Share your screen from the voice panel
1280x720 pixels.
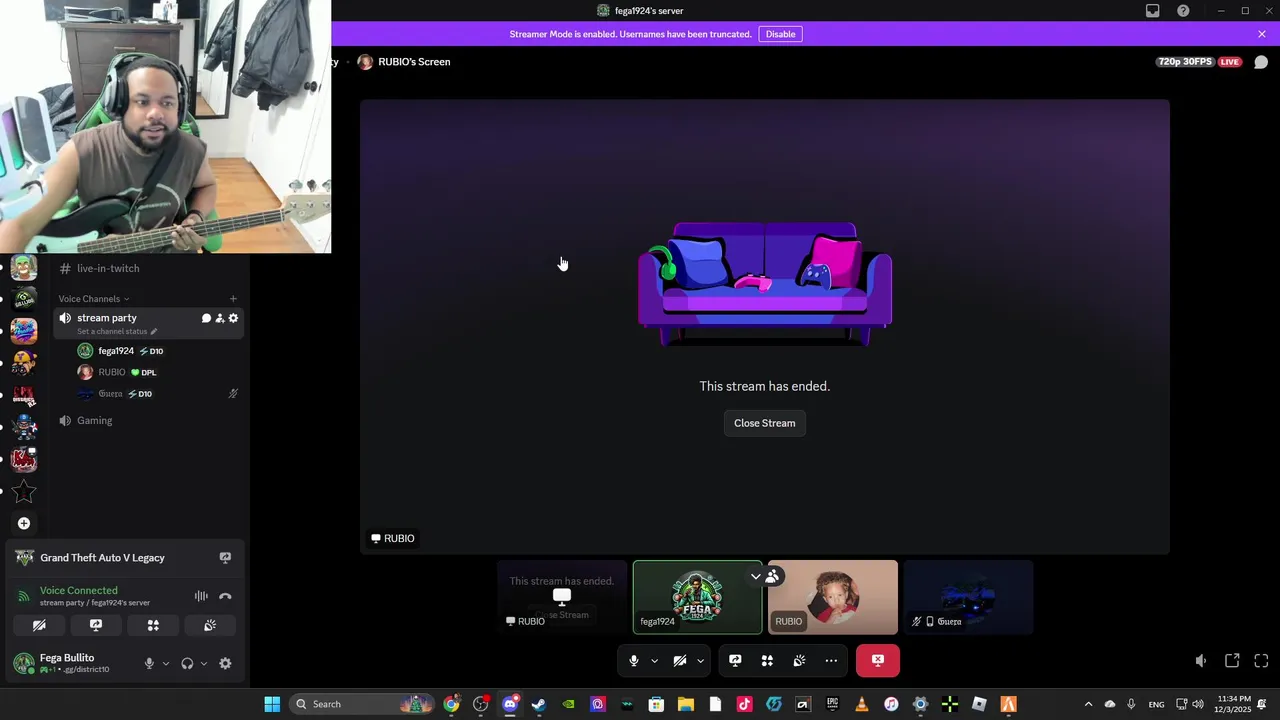click(96, 625)
